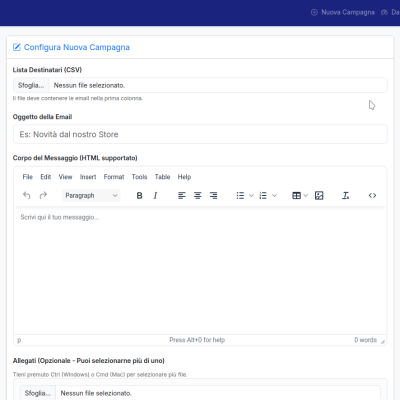Expand the table options chevron
The height and width of the screenshot is (400, 400).
[x=305, y=196]
